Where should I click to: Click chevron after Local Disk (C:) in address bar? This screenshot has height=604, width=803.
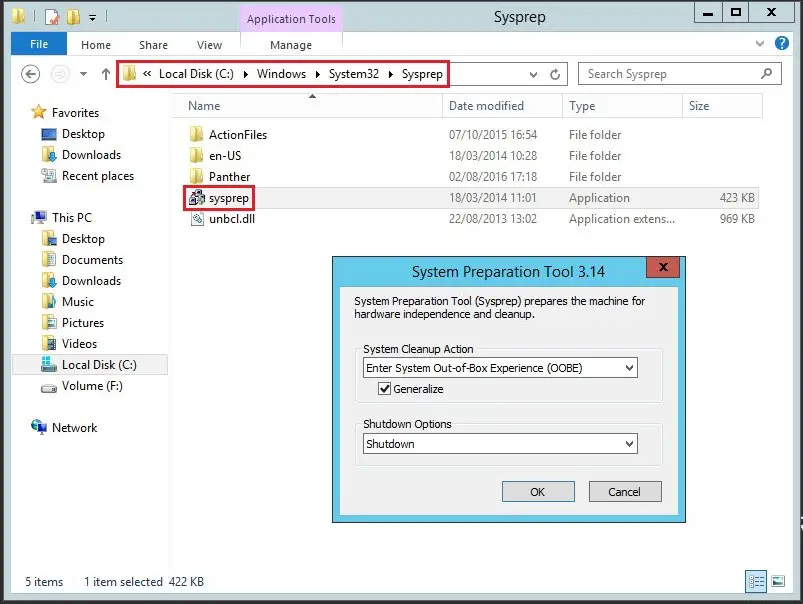point(246,74)
